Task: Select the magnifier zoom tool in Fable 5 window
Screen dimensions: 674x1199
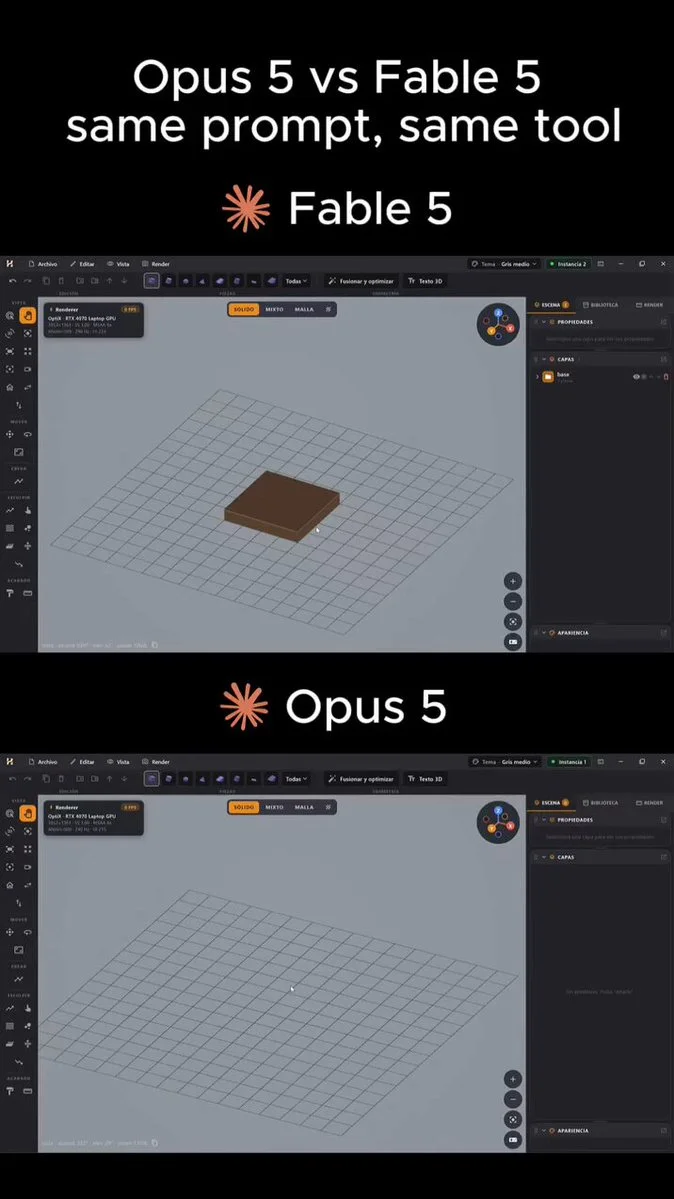Action: click(x=10, y=315)
